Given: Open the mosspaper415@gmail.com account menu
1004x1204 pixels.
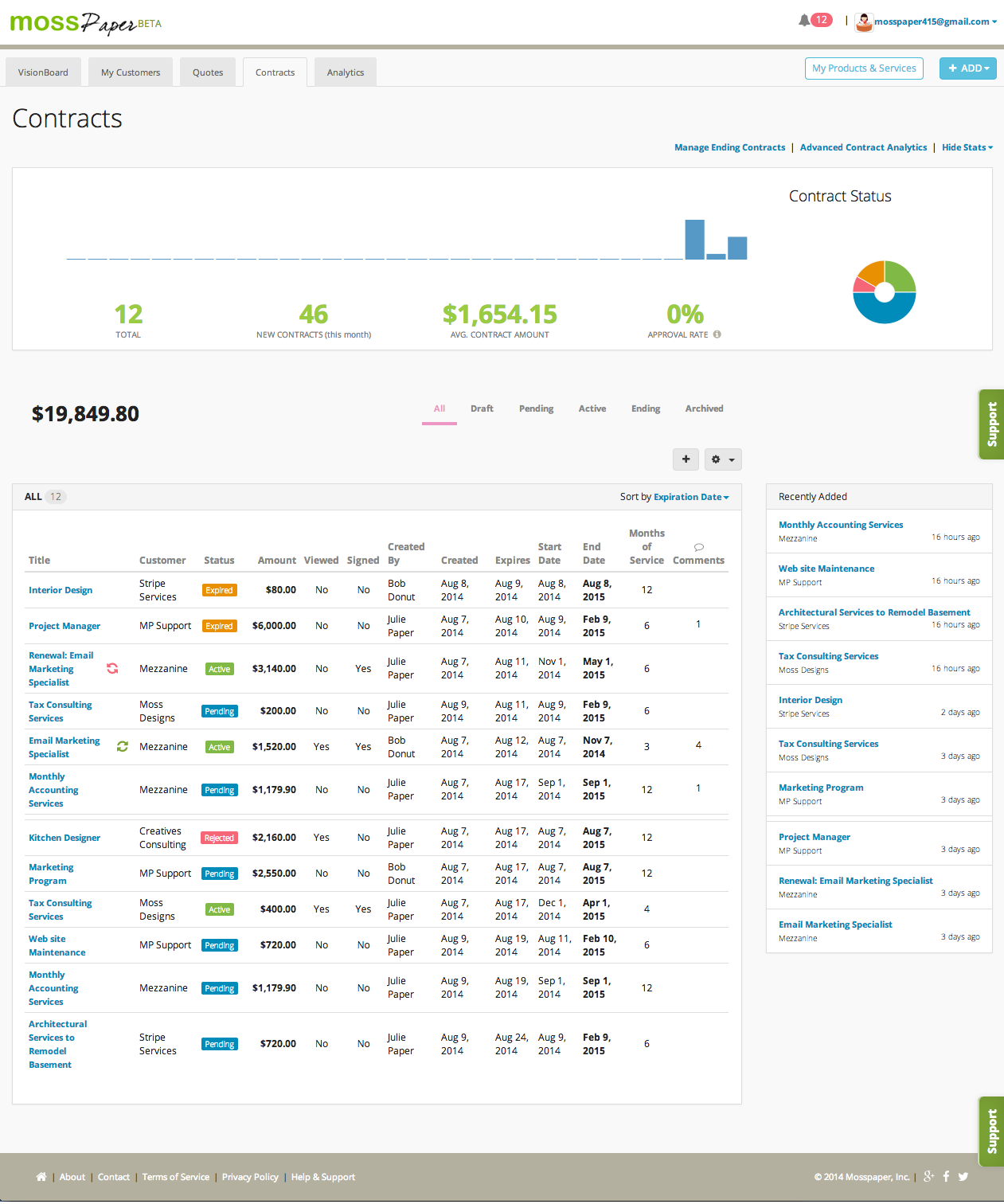Looking at the screenshot, I should [936, 21].
